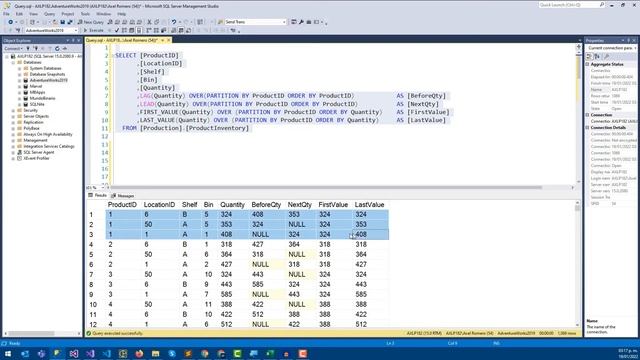Close the Query.sql document tab

pos(168,40)
